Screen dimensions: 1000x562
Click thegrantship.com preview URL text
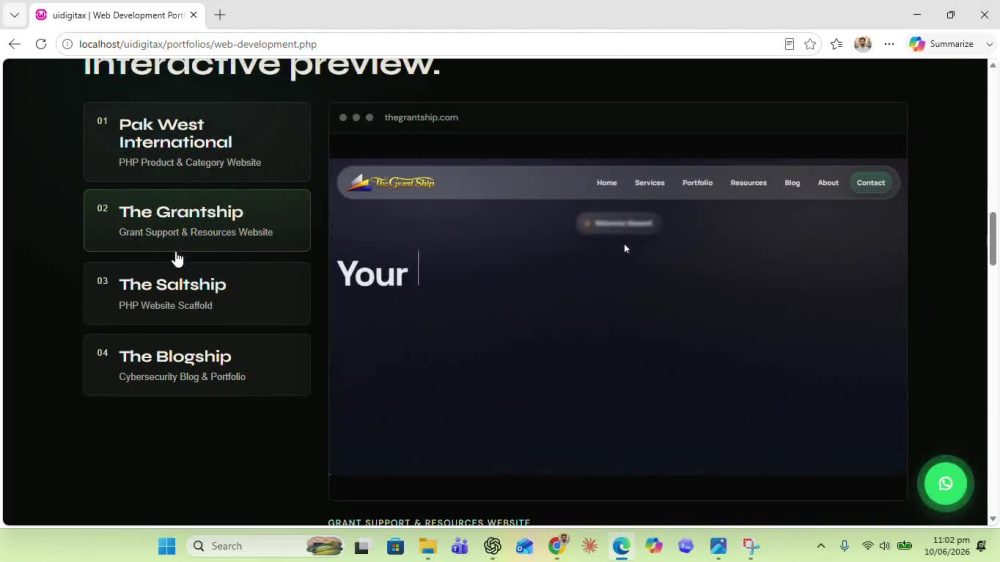(421, 117)
